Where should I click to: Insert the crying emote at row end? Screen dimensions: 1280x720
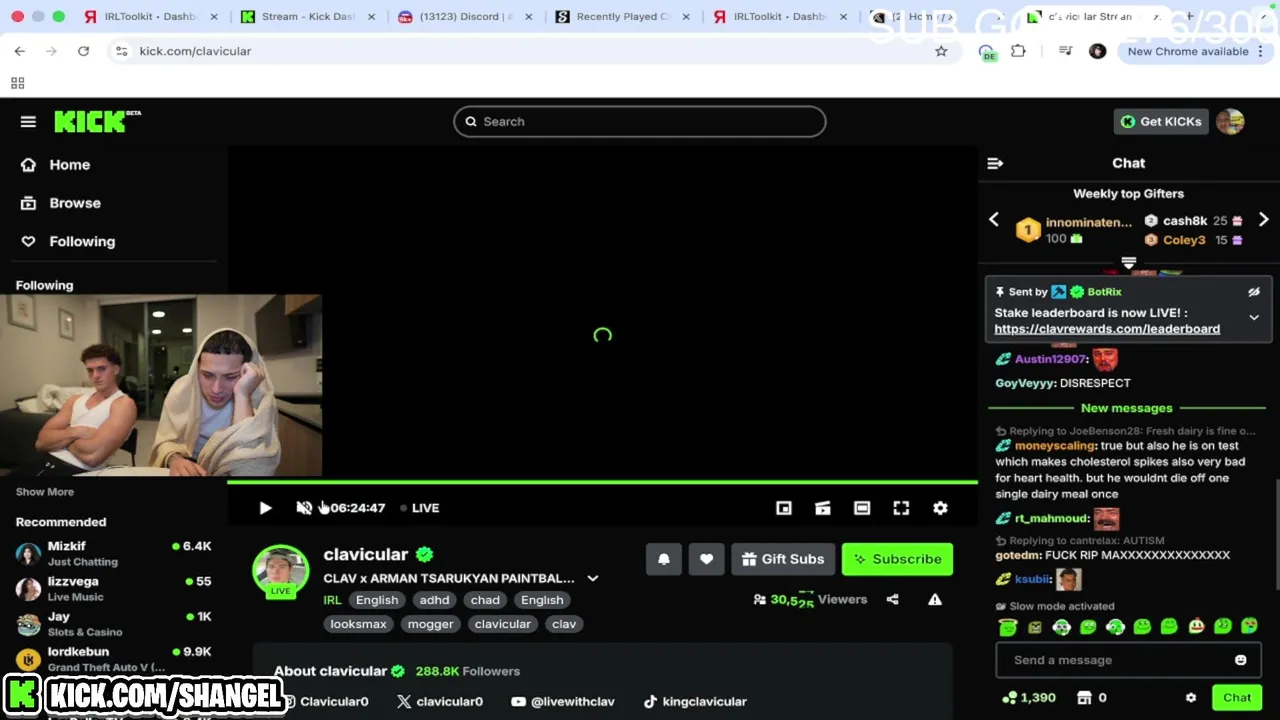[x=1250, y=627]
